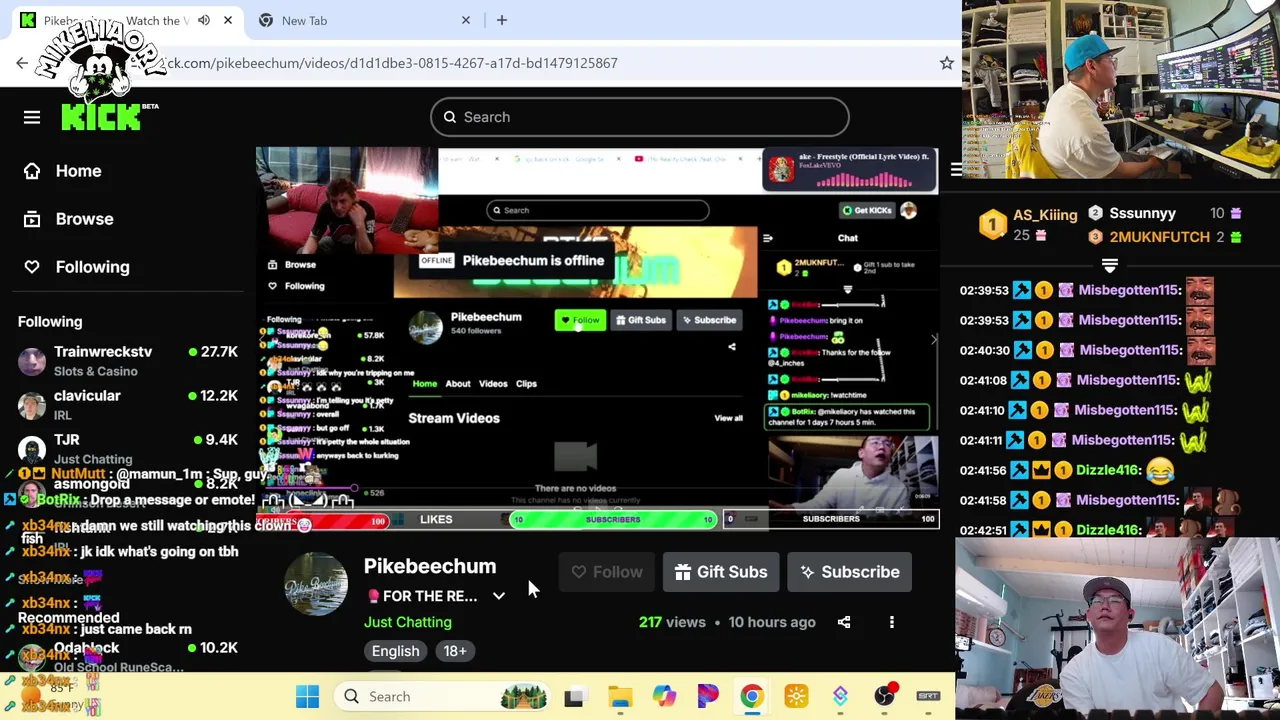Viewport: 1280px width, 720px height.
Task: Click the browser address bar URL
Action: click(x=390, y=63)
